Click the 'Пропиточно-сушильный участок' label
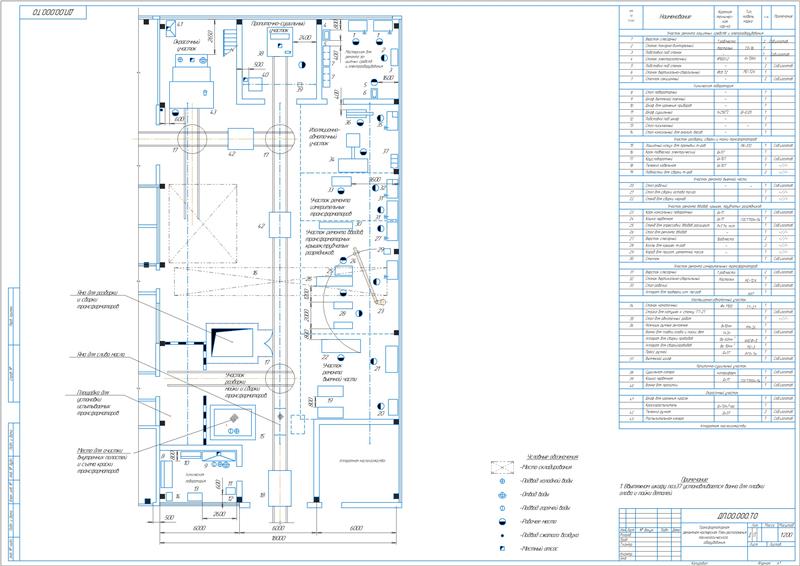 pos(278,27)
